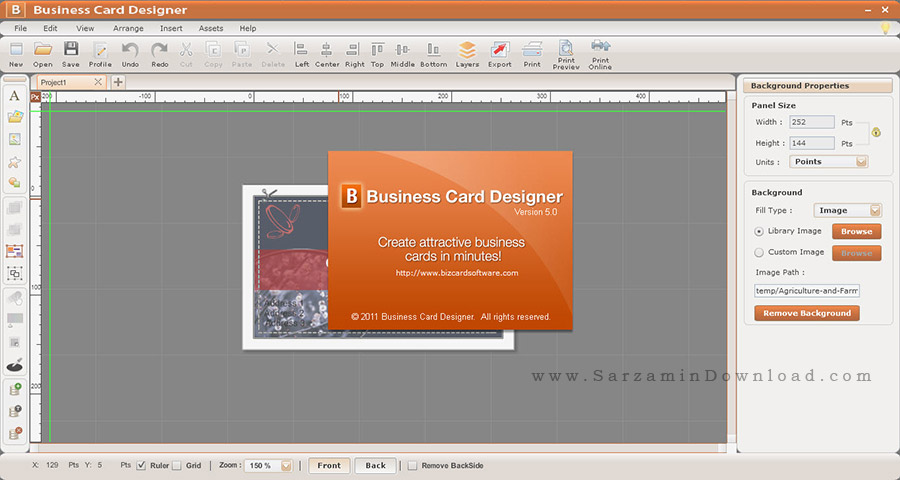Viewport: 900px width, 480px height.
Task: Open the Edit menu
Action: pyautogui.click(x=50, y=28)
